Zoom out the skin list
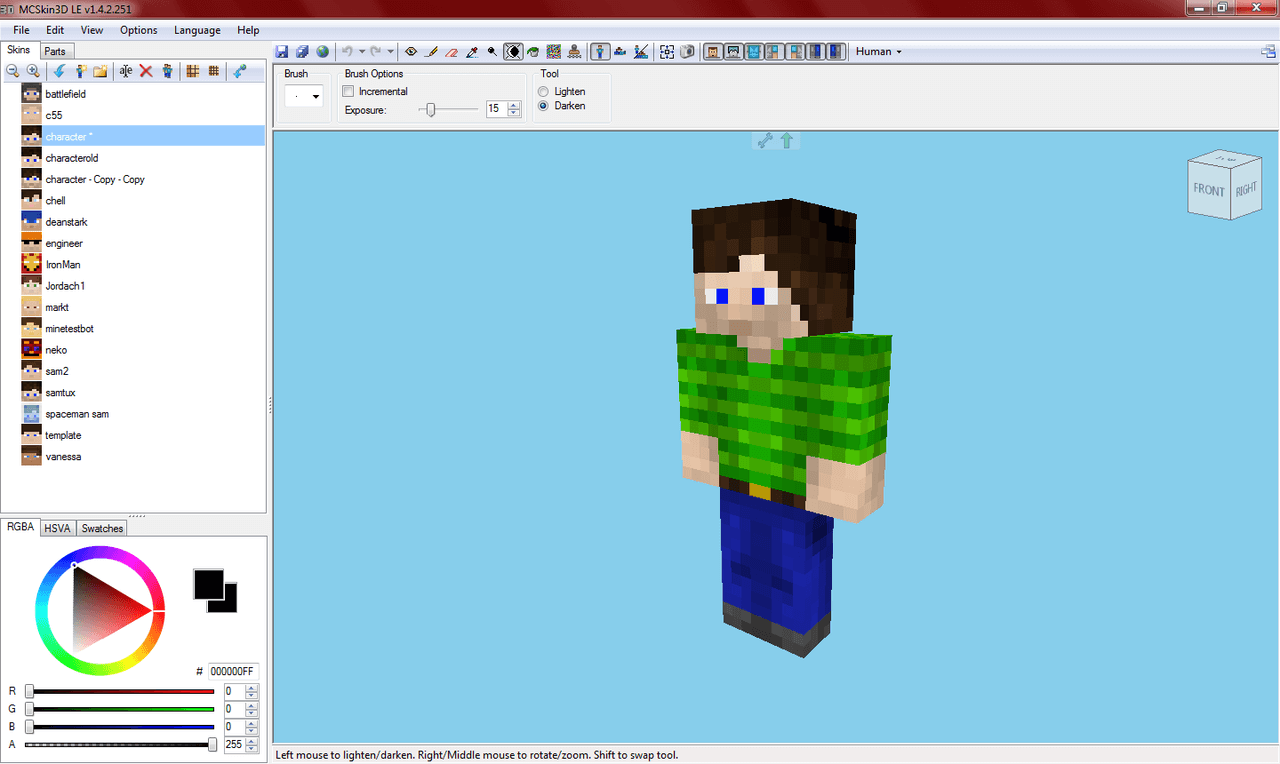This screenshot has width=1280, height=764. pyautogui.click(x=13, y=71)
